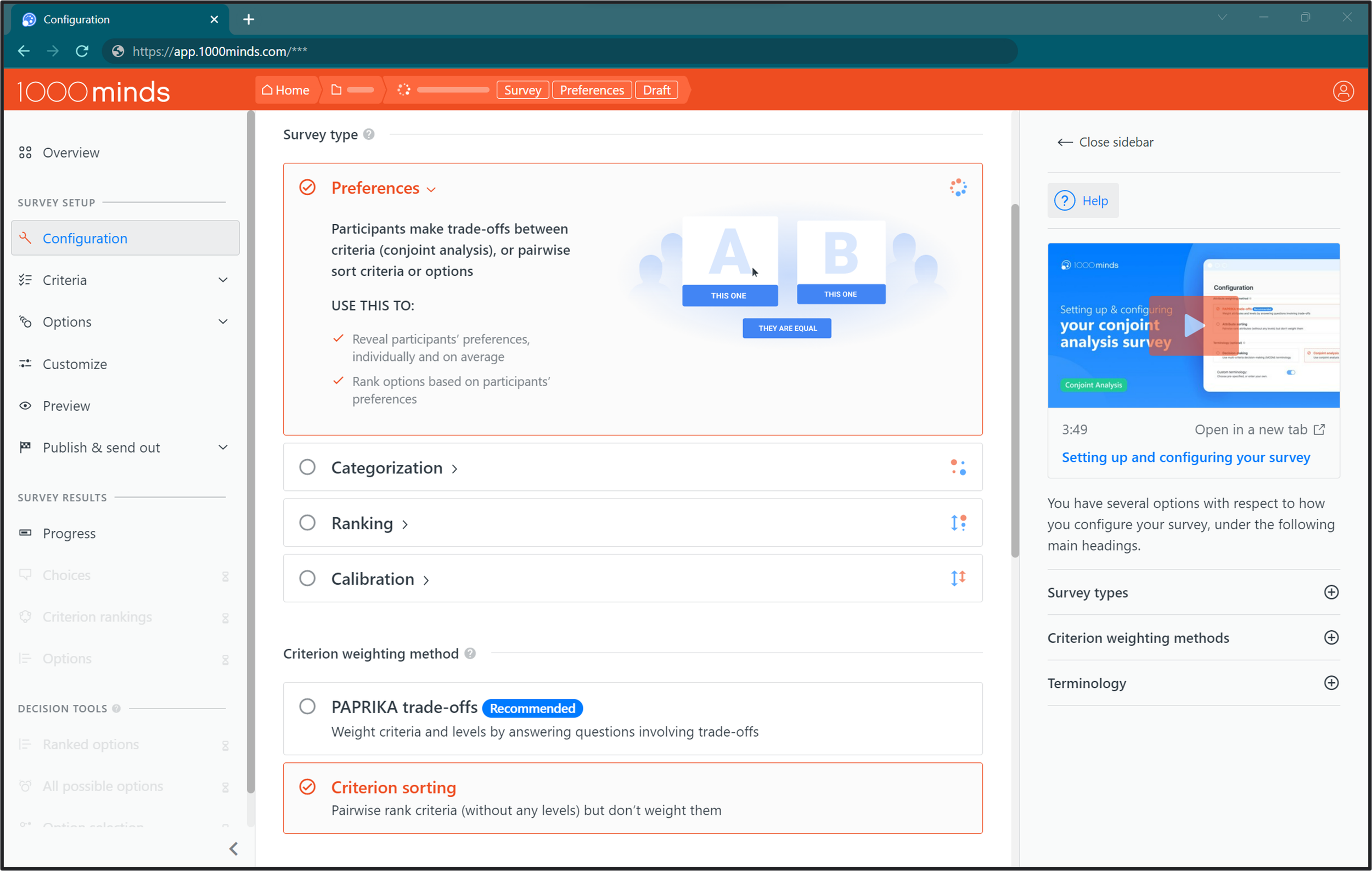Image resolution: width=1372 pixels, height=871 pixels.
Task: Reload the page with browser refresh icon
Action: pyautogui.click(x=82, y=51)
